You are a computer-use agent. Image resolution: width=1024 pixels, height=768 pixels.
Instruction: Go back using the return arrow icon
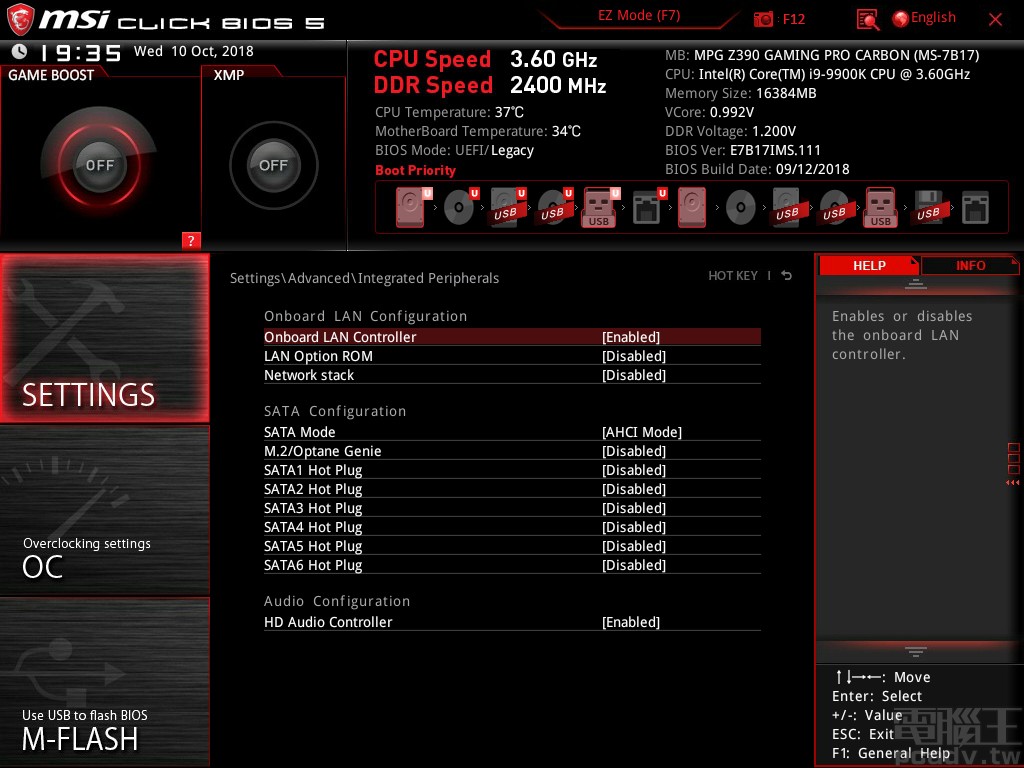[x=786, y=276]
